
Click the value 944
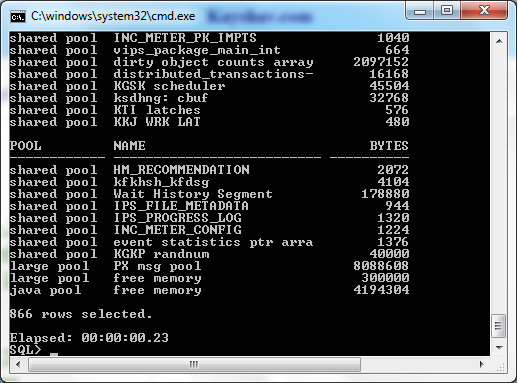tap(397, 206)
